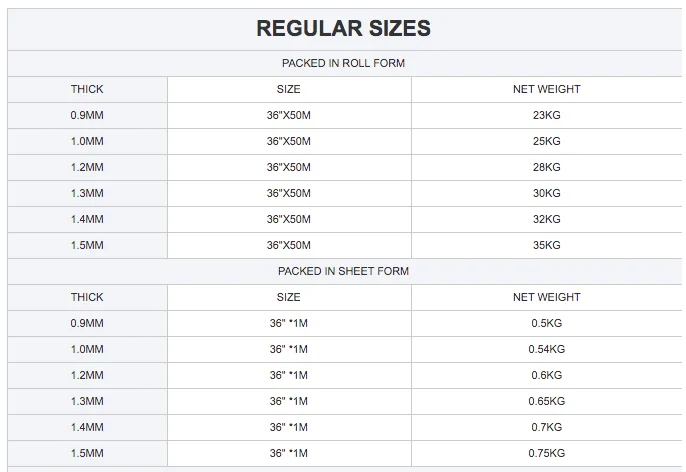
Task: Click the 0.7KG net weight cell
Action: click(x=546, y=427)
